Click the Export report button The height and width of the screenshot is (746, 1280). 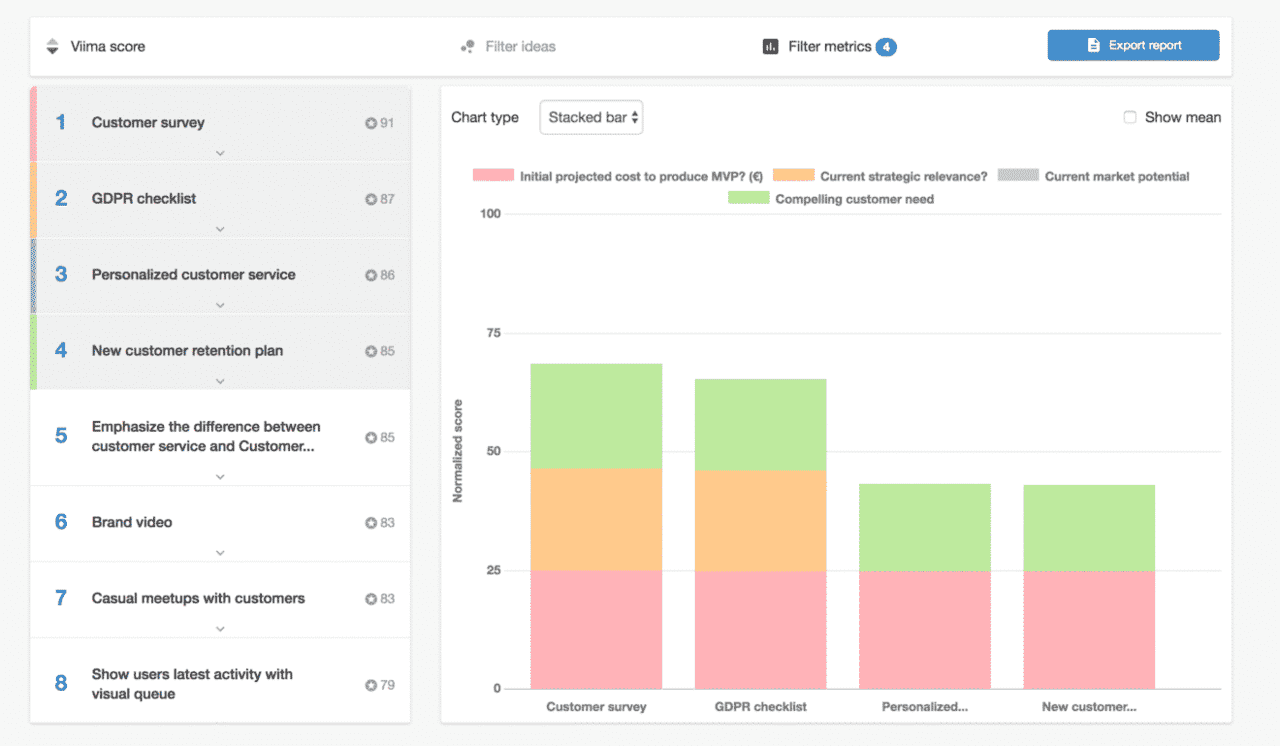click(1133, 45)
